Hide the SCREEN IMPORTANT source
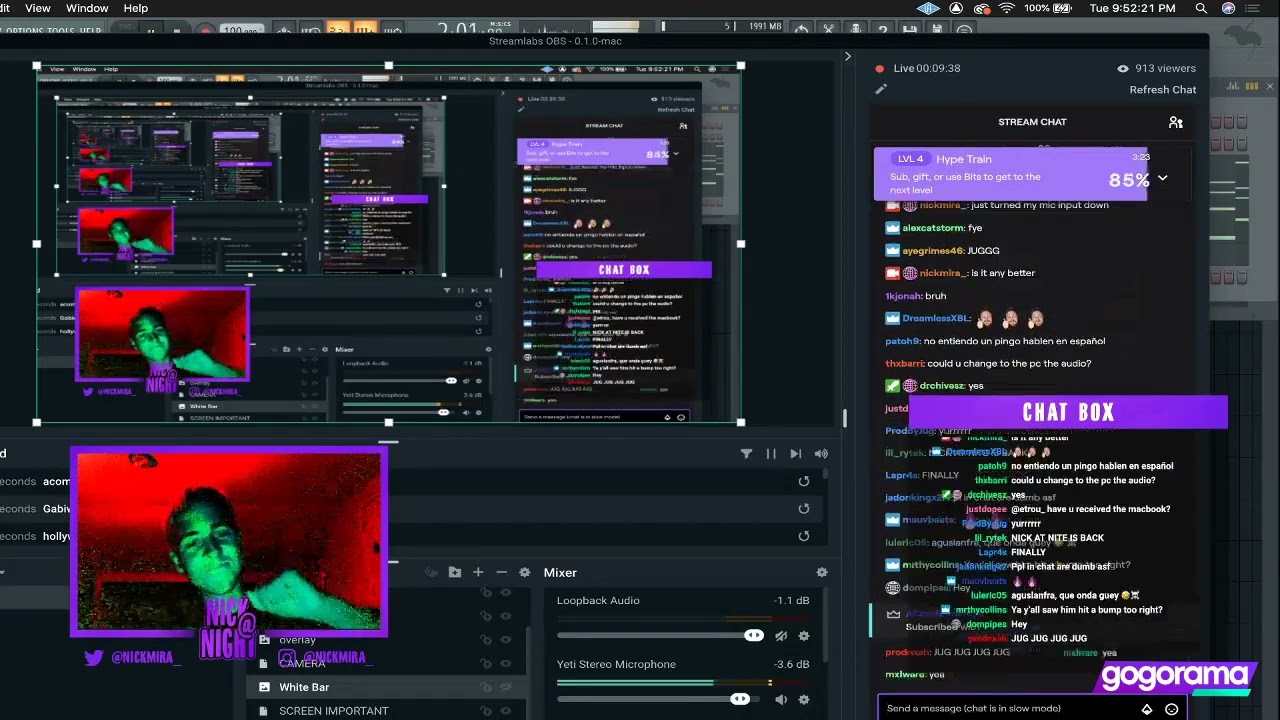 point(505,711)
